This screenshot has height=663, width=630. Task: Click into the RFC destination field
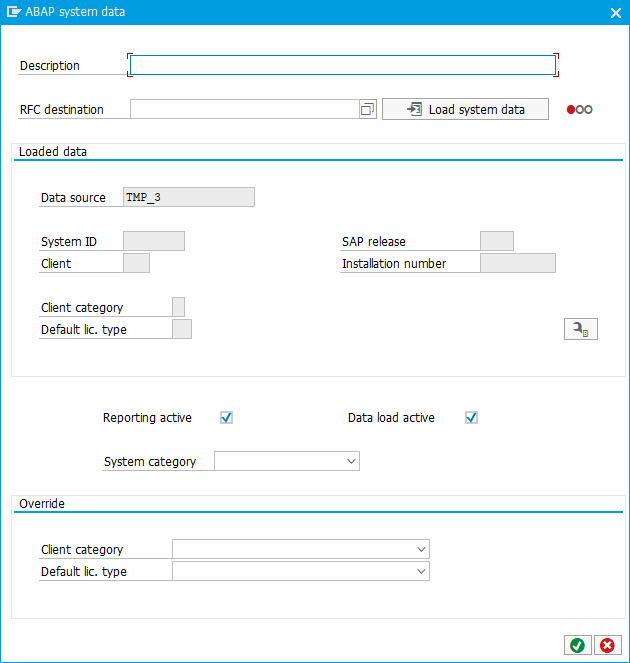coord(245,110)
